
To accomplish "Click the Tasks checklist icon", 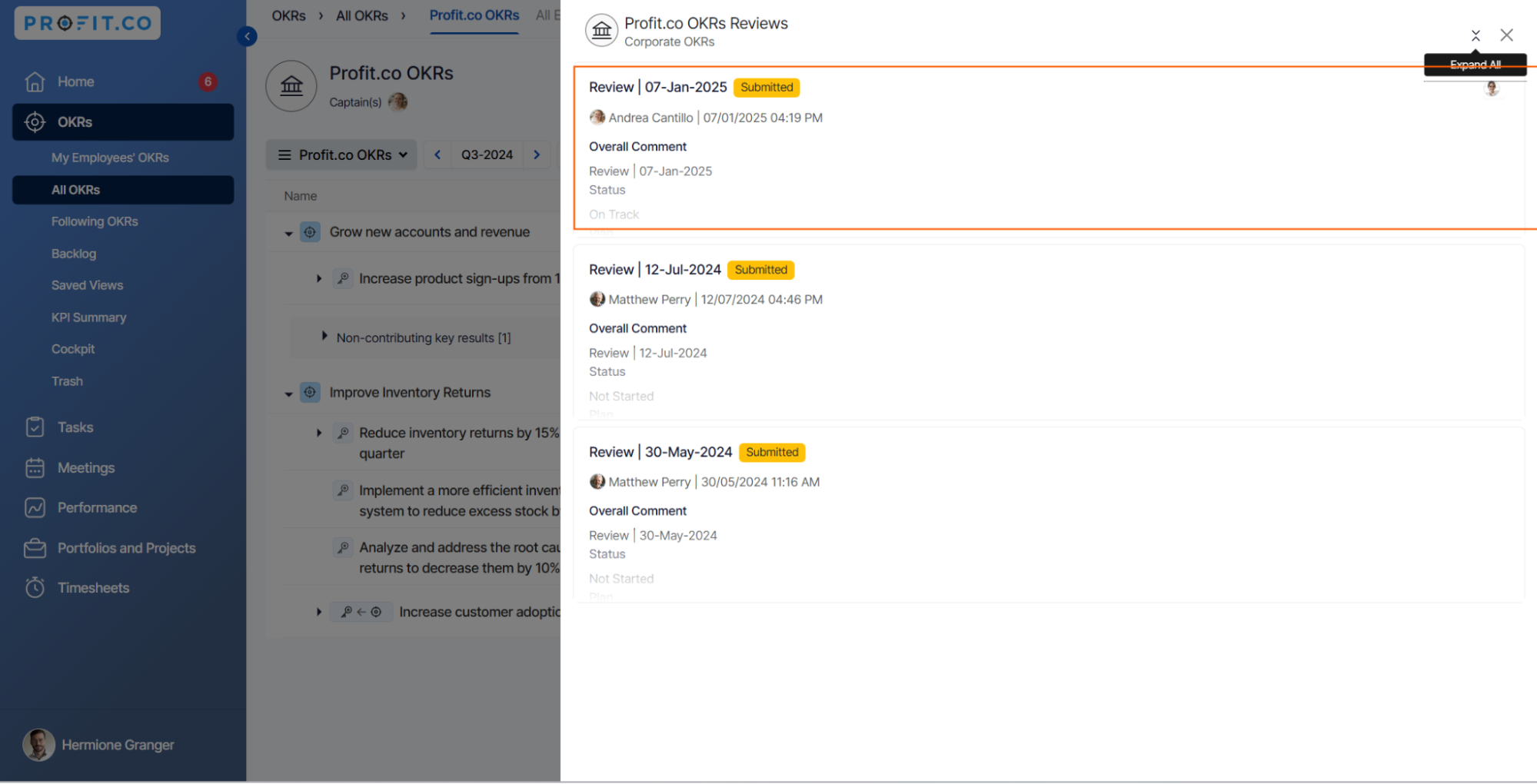I will click(35, 427).
